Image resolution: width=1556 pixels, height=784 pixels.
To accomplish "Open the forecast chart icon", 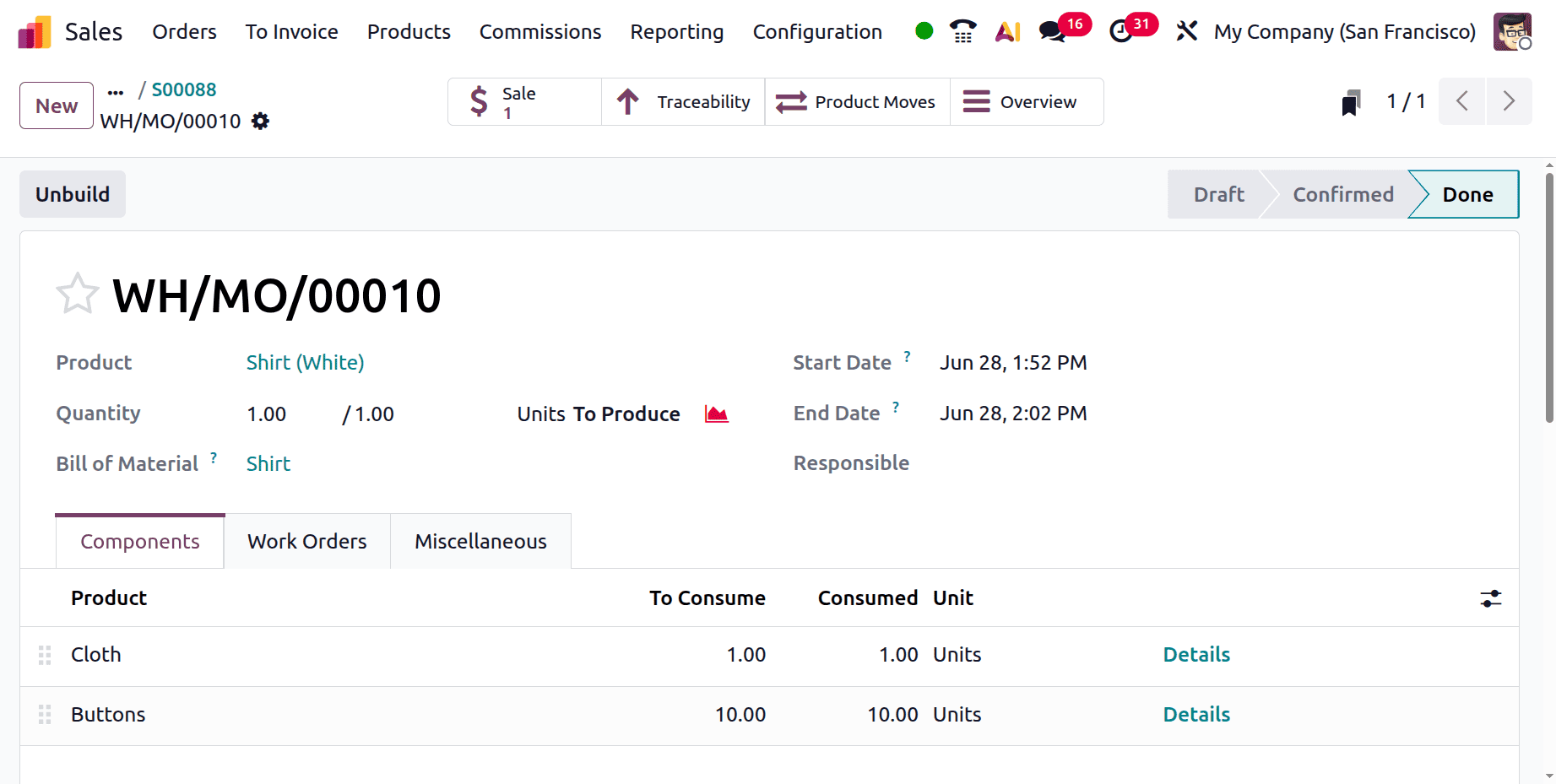I will pyautogui.click(x=716, y=414).
